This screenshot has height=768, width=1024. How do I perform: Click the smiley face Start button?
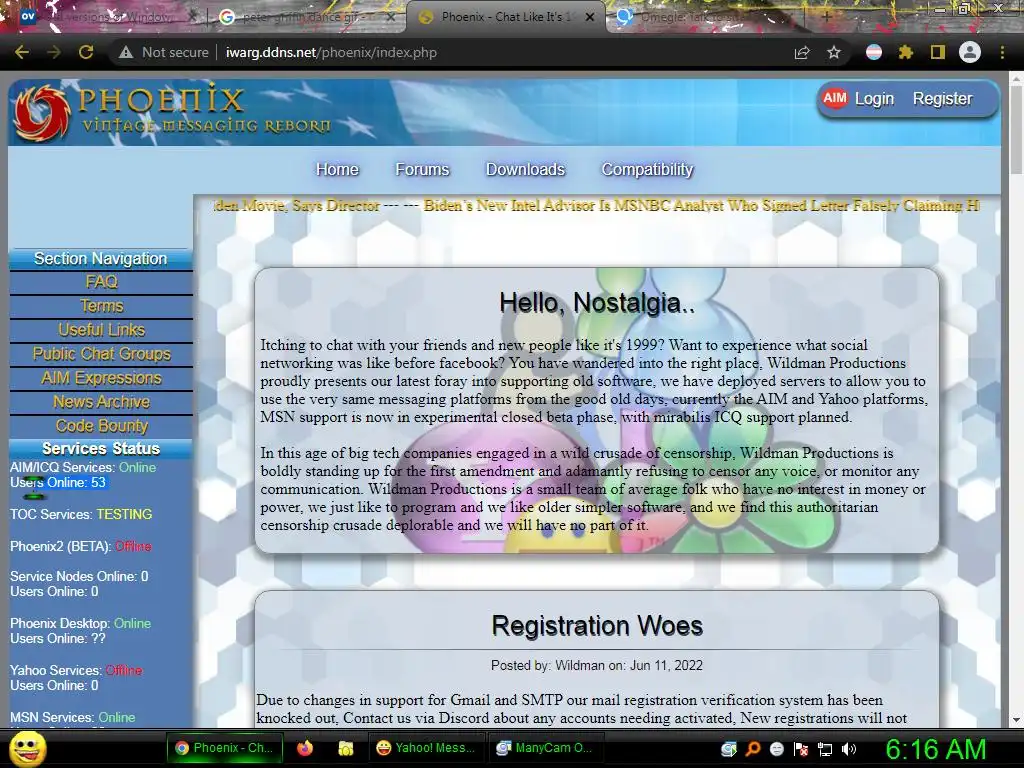click(27, 748)
